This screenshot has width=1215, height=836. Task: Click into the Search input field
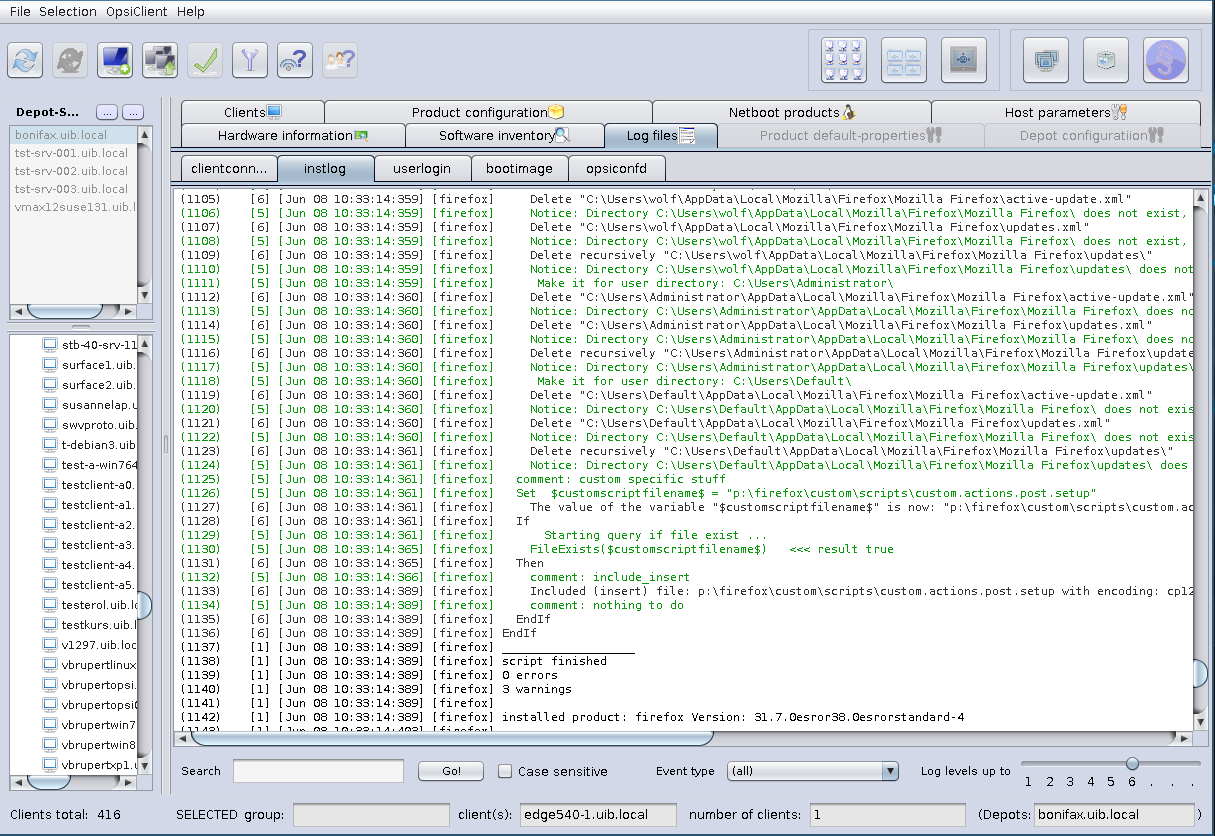click(x=318, y=771)
